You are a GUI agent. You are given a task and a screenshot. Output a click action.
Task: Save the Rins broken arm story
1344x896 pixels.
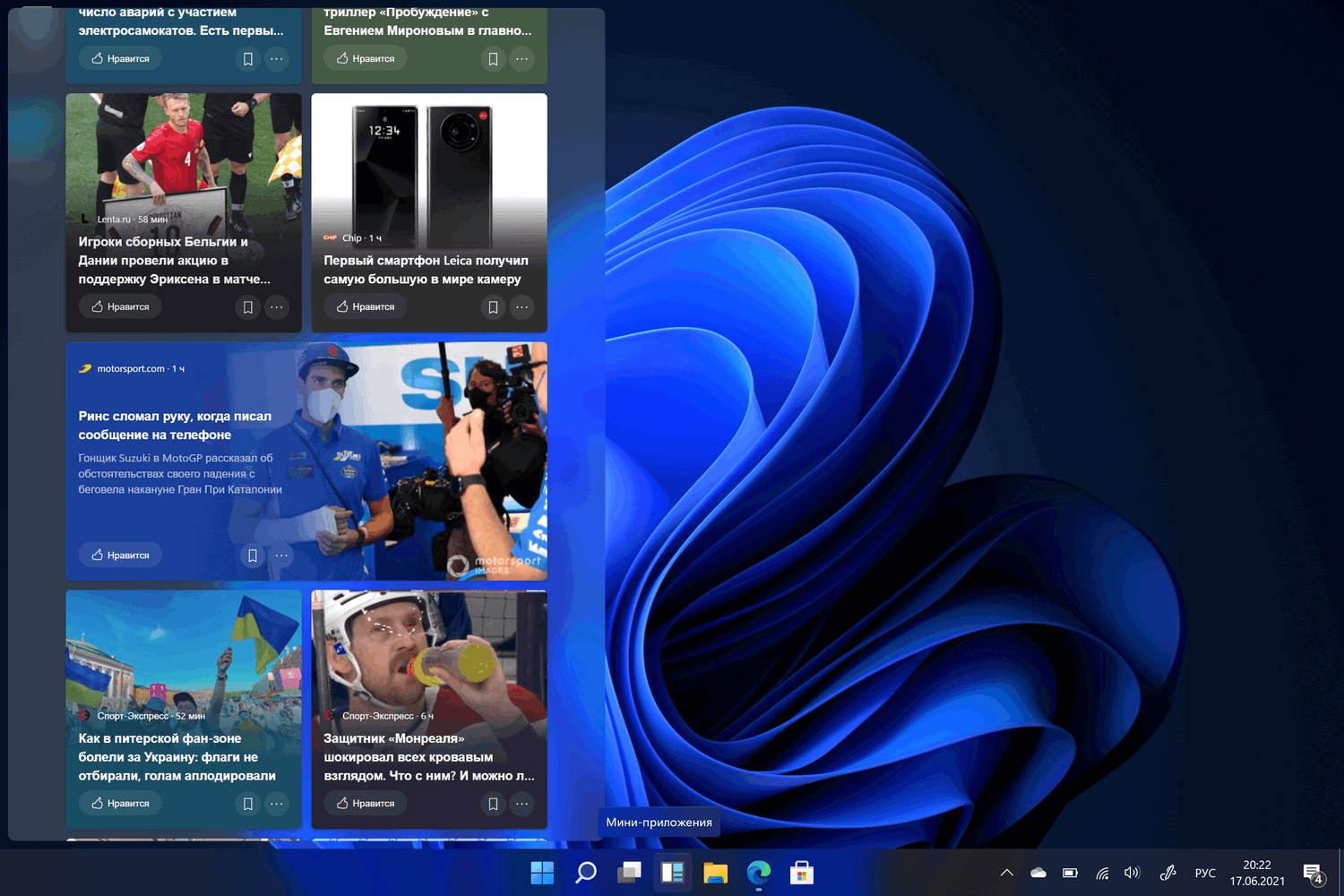(x=253, y=556)
